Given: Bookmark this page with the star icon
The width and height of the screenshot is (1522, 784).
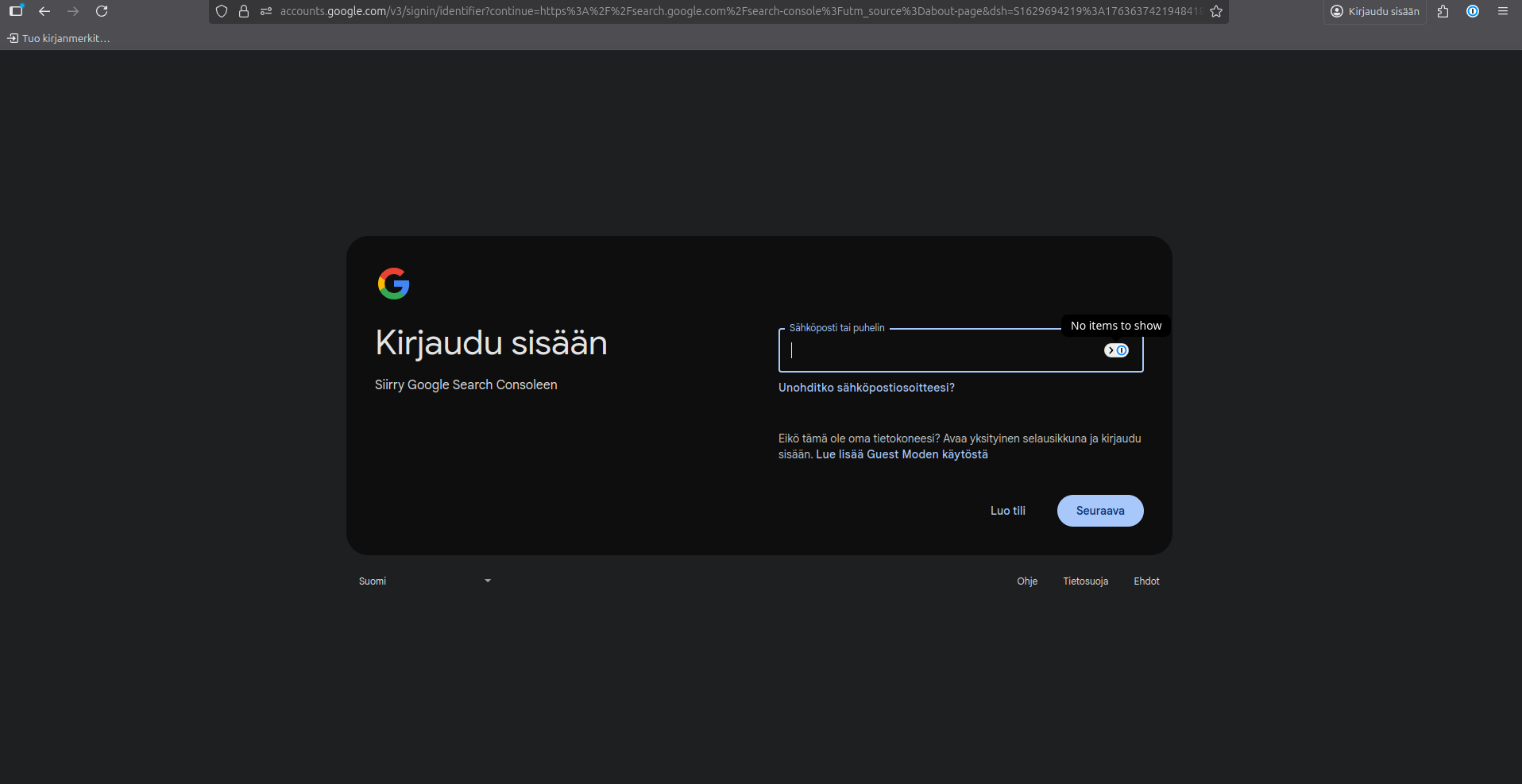Looking at the screenshot, I should point(1216,11).
